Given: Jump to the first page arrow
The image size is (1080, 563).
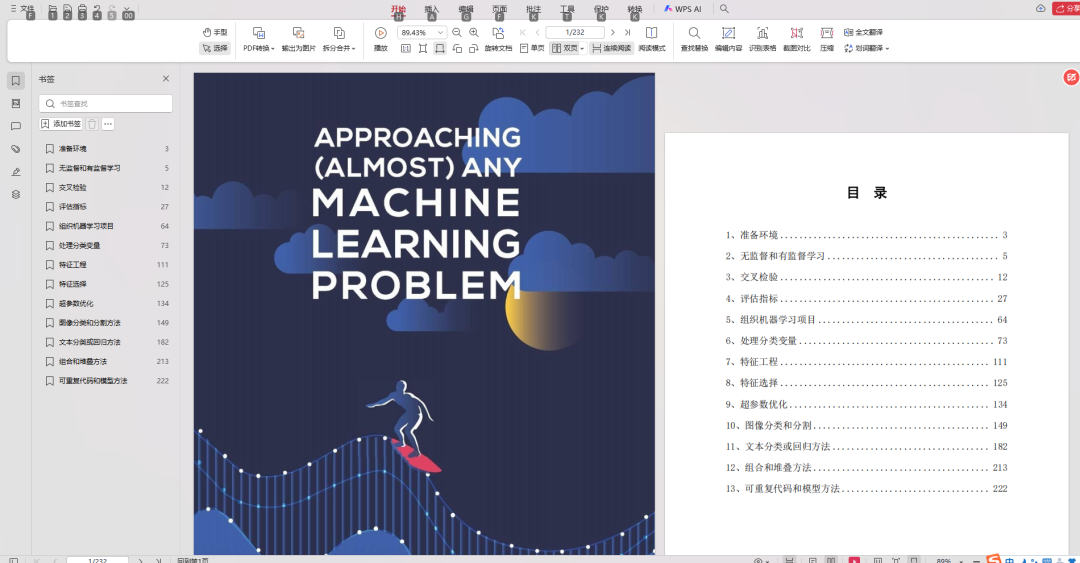Looking at the screenshot, I should point(523,32).
